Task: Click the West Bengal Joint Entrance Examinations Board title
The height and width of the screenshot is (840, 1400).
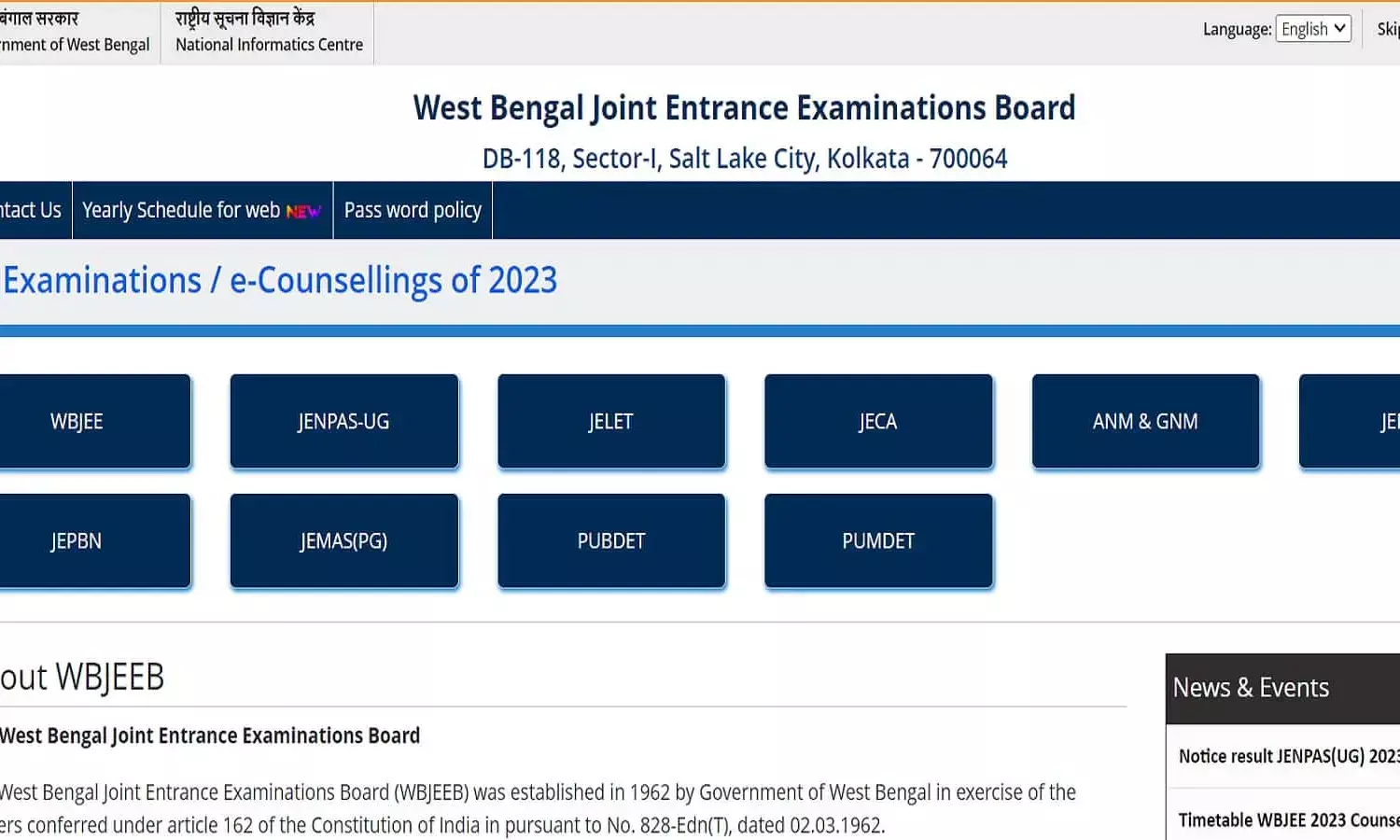Action: pos(744,108)
